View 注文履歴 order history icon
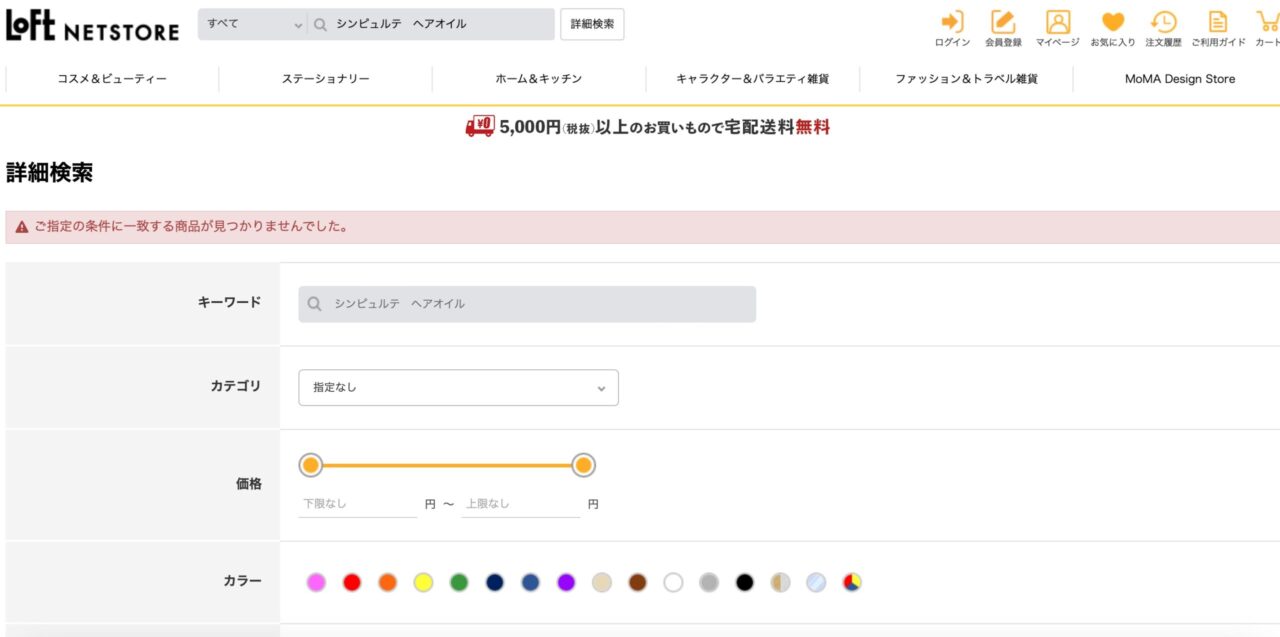Viewport: 1280px width, 637px height. [x=1163, y=22]
